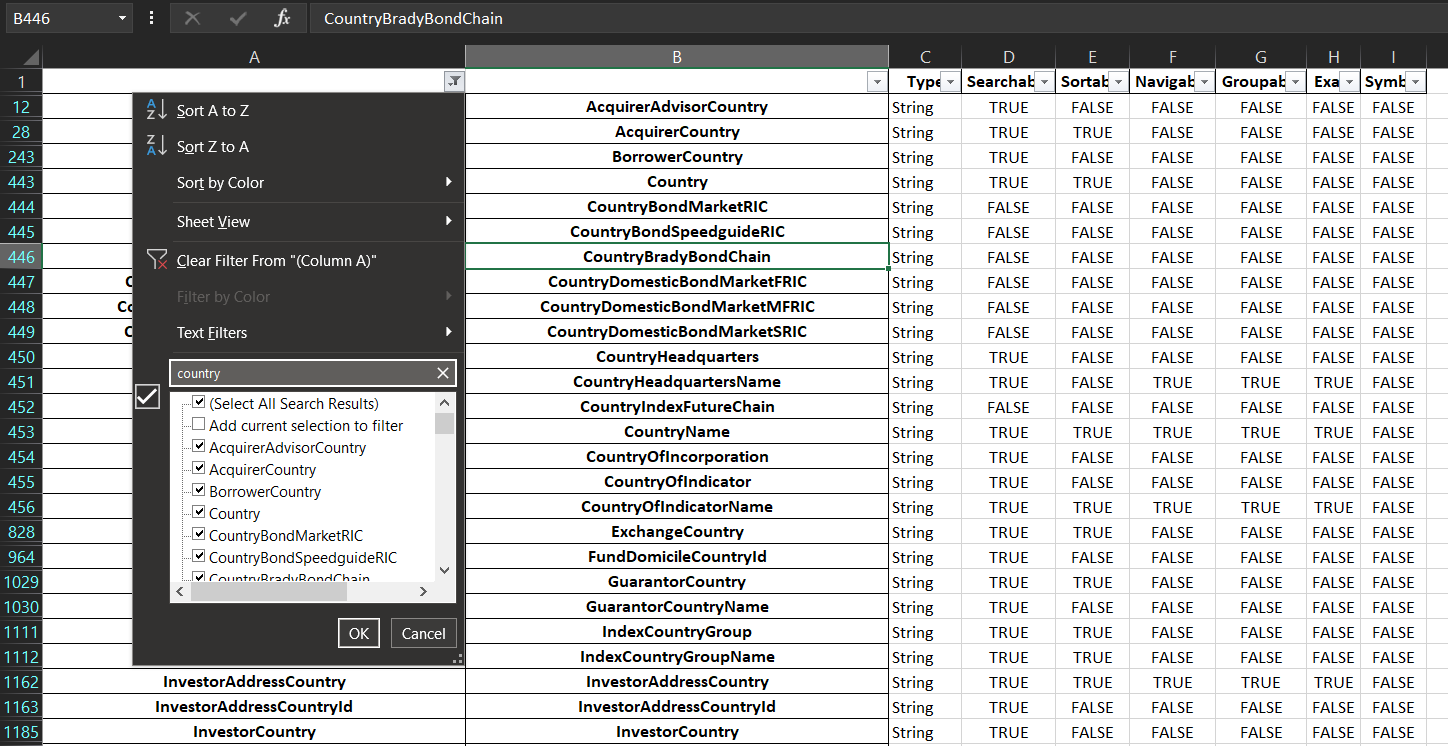Open Exact column filter dropdown
This screenshot has height=746, width=1448.
(x=1349, y=82)
